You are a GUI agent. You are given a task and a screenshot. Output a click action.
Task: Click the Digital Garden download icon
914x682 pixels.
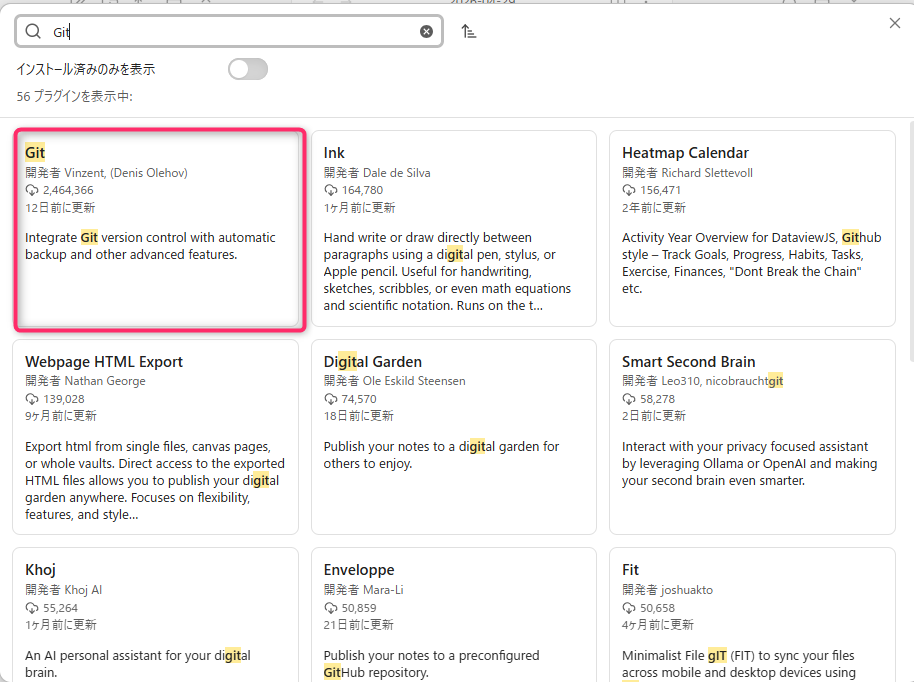coord(330,399)
